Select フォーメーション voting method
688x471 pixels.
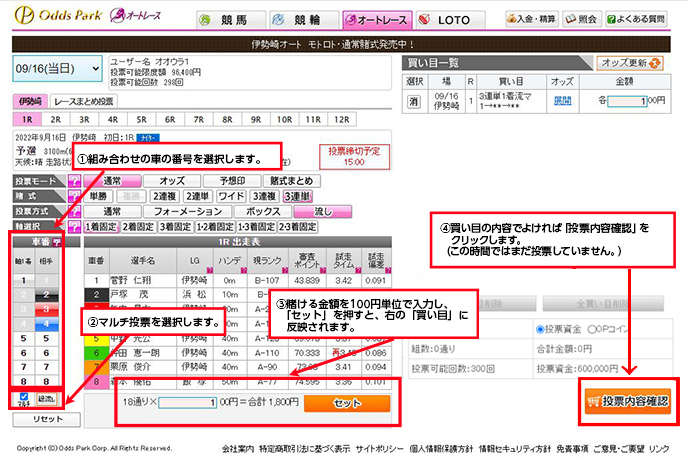point(188,212)
